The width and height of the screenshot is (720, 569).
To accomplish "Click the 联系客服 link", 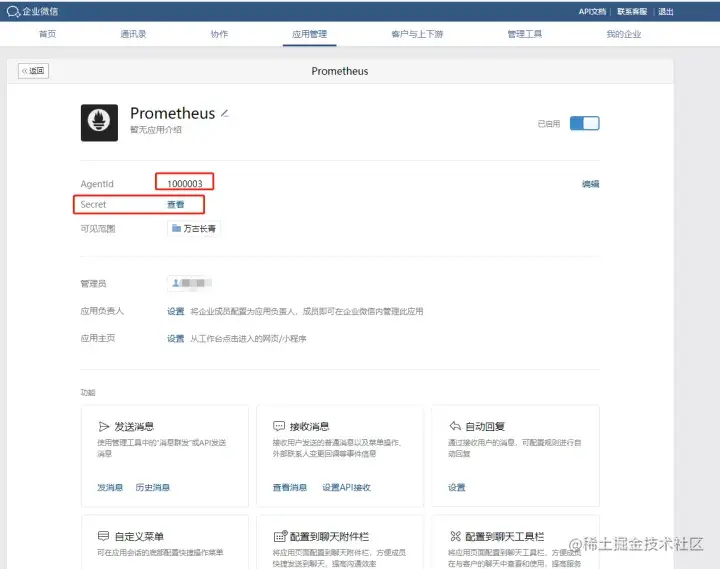I will tap(632, 11).
